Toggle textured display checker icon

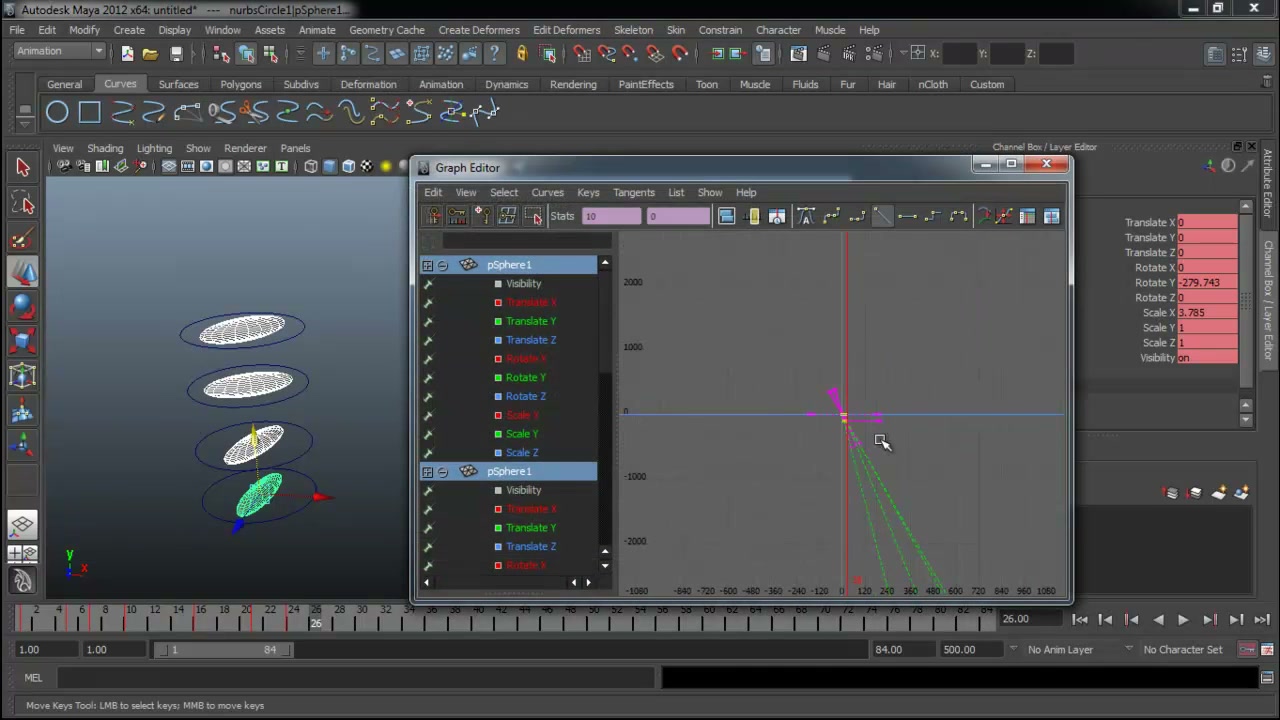367,166
